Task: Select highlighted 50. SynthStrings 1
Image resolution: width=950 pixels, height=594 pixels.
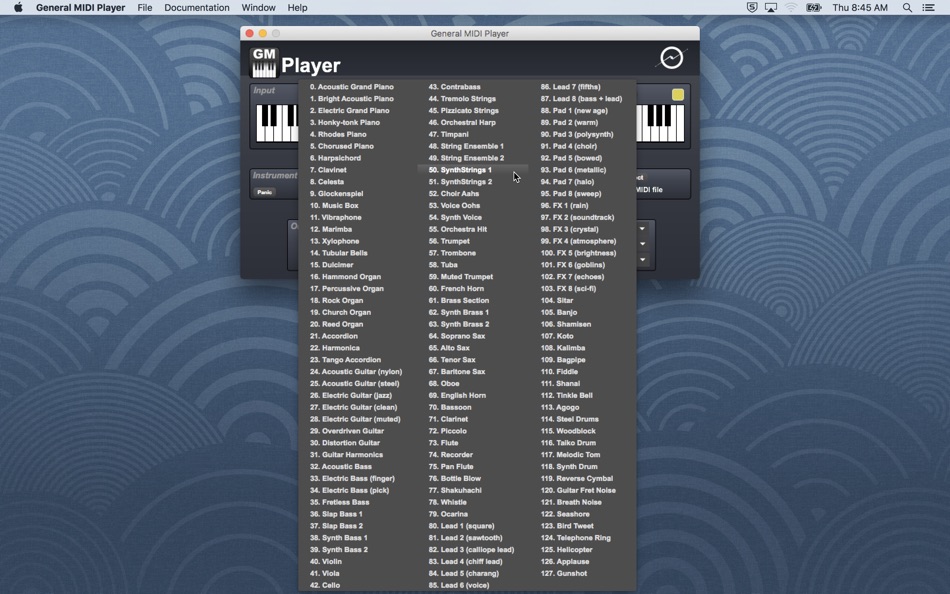Action: 473,170
